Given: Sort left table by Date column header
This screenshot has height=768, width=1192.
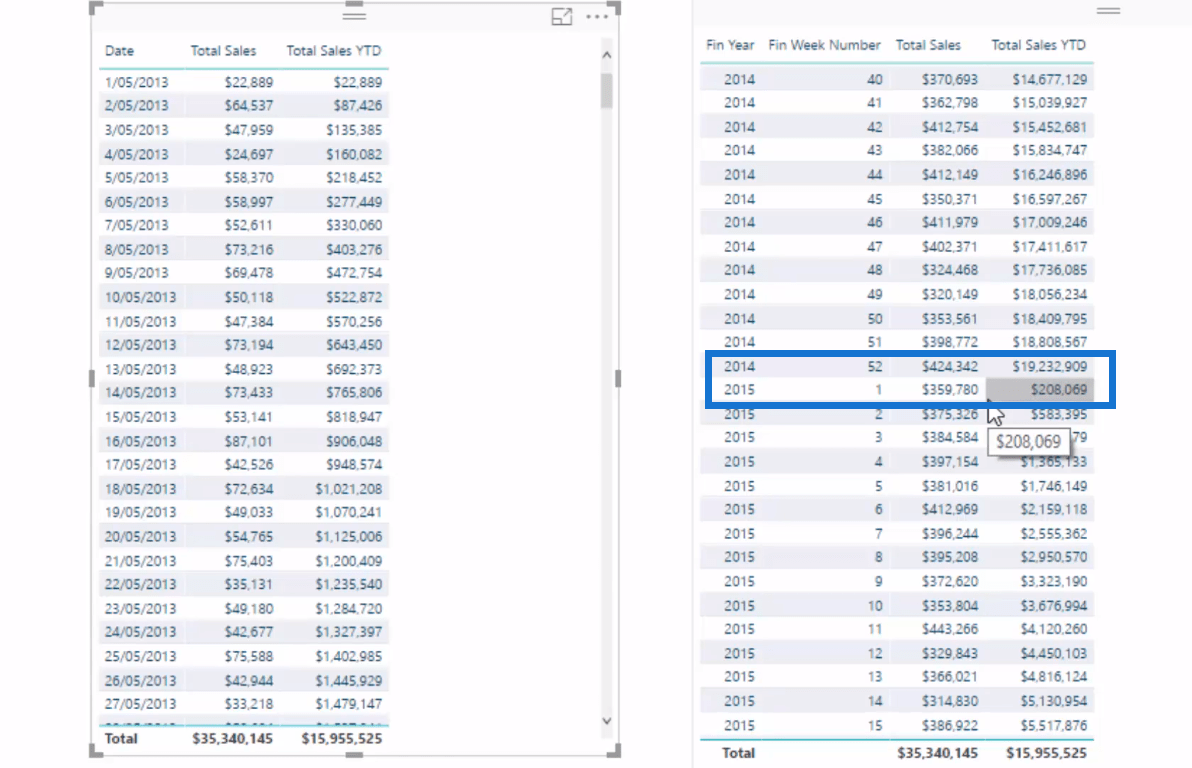Looking at the screenshot, I should [119, 51].
